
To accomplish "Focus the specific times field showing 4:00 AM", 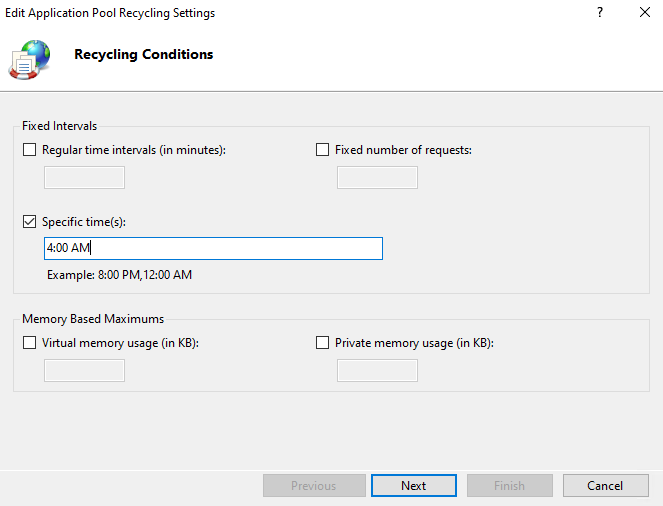I will [212, 248].
